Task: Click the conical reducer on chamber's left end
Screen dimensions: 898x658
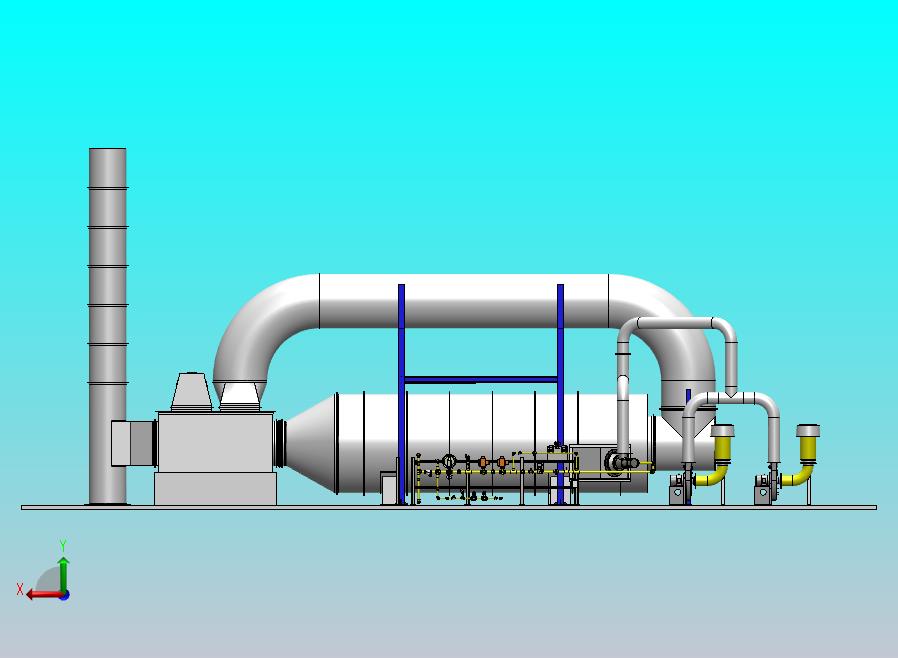Action: [x=309, y=443]
